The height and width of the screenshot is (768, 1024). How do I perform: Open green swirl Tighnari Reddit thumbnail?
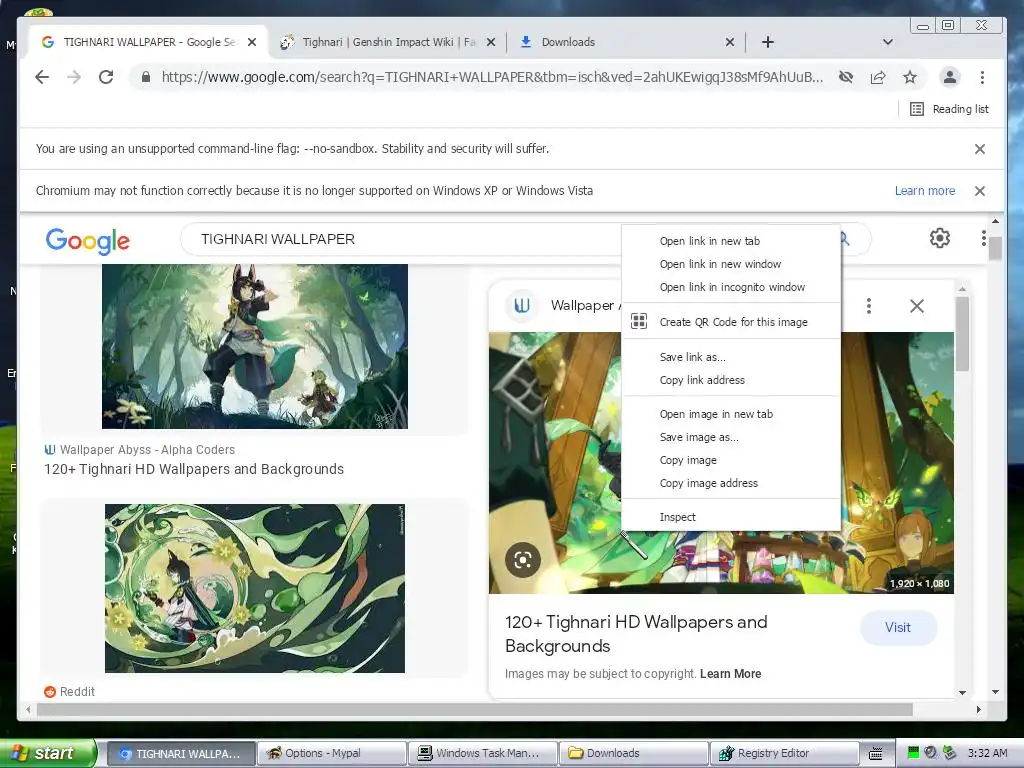point(255,588)
